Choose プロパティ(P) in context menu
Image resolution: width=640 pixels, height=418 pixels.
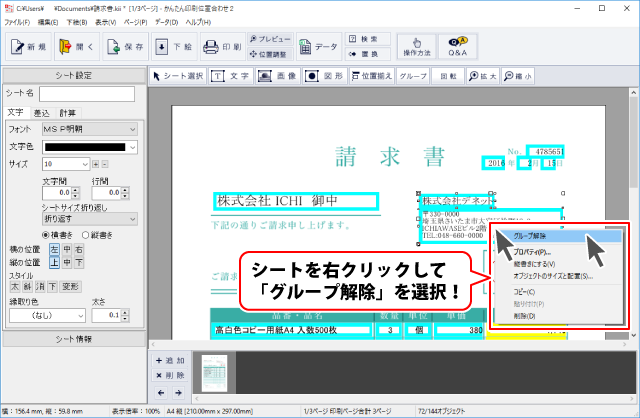point(532,252)
